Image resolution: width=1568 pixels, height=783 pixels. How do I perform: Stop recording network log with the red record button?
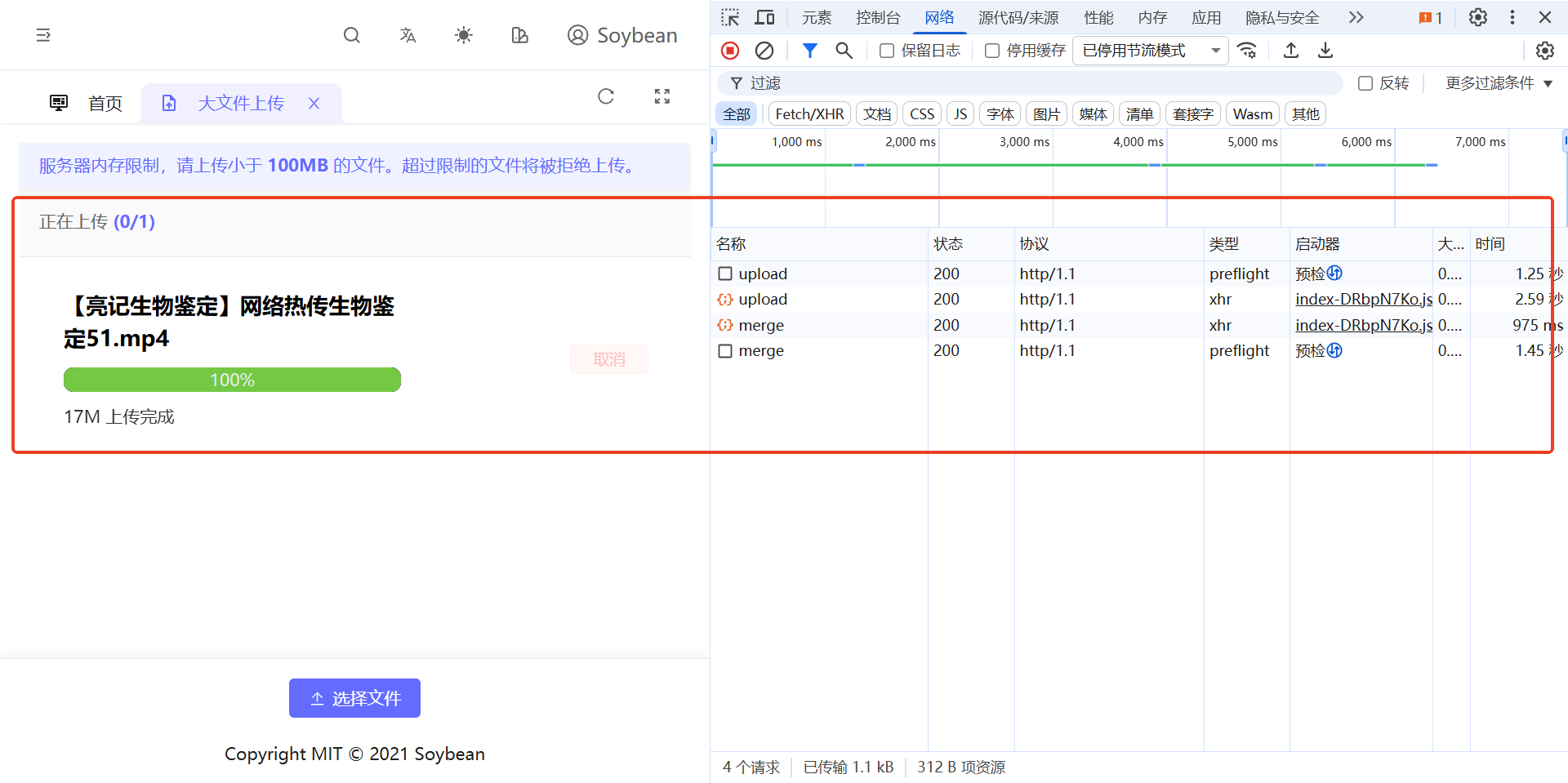[729, 50]
